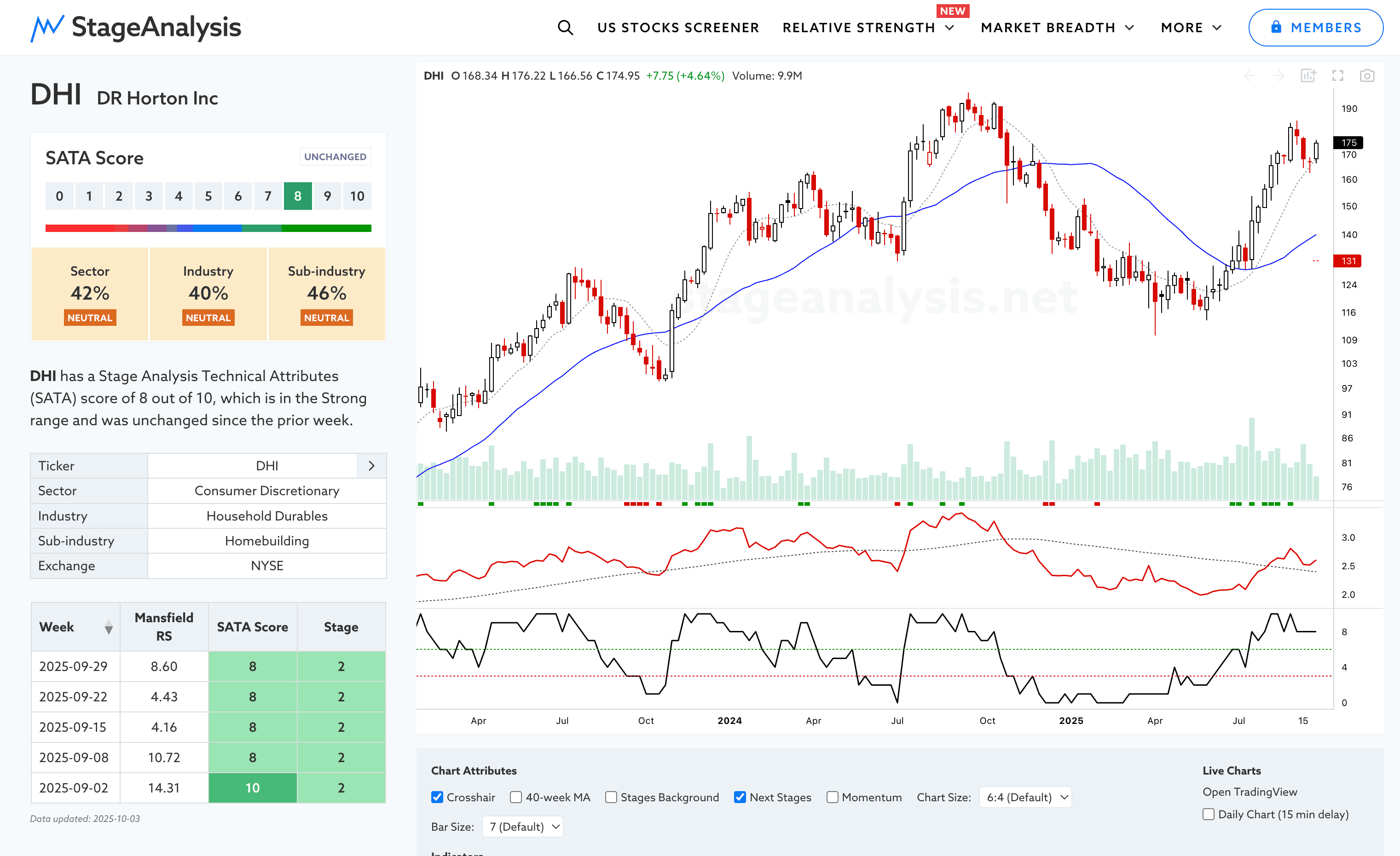
Task: Enable the 40-week MA checkbox
Action: (x=516, y=797)
